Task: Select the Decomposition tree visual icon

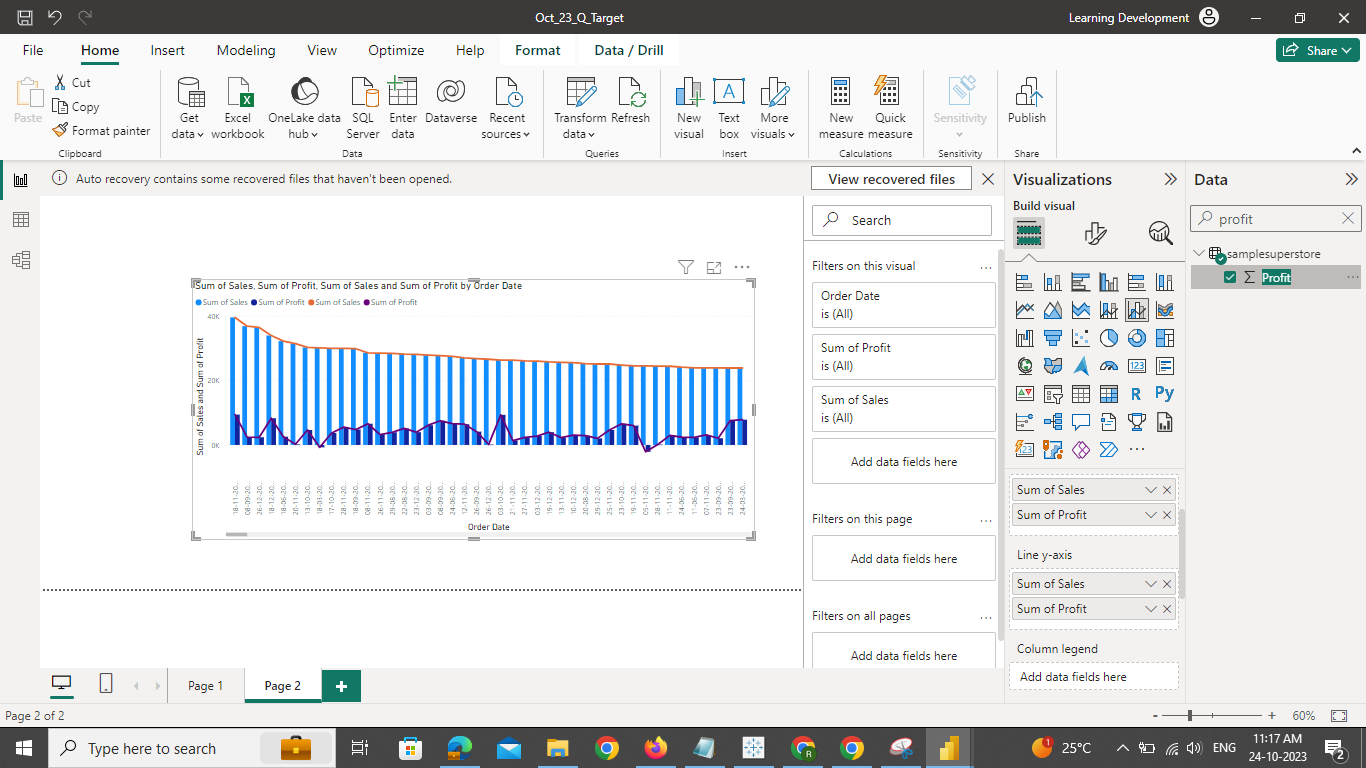Action: [x=1052, y=422]
